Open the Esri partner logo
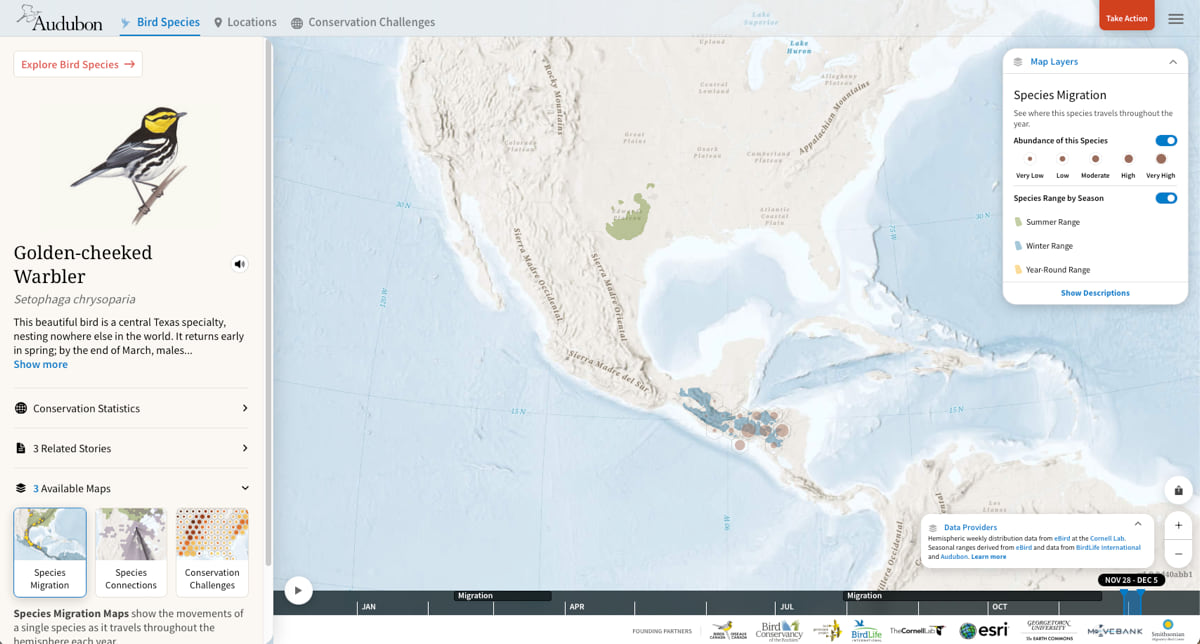 [984, 630]
